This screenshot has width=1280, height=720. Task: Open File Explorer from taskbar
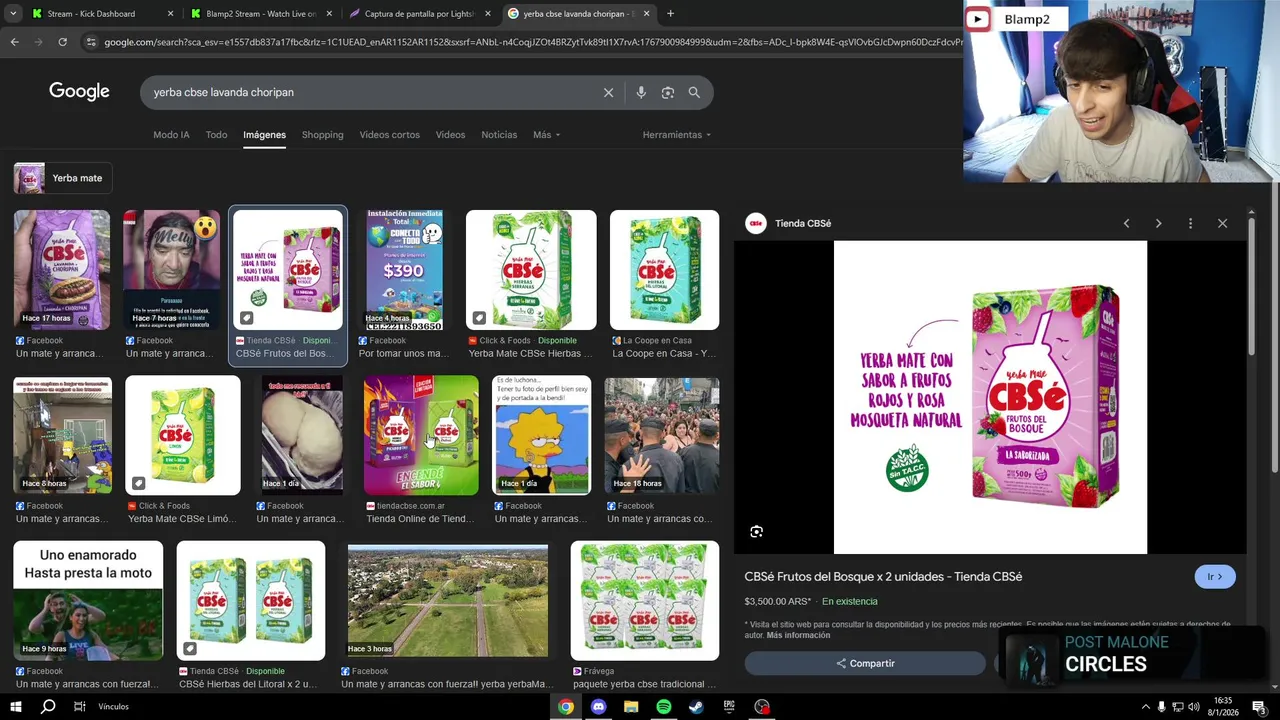(631, 706)
